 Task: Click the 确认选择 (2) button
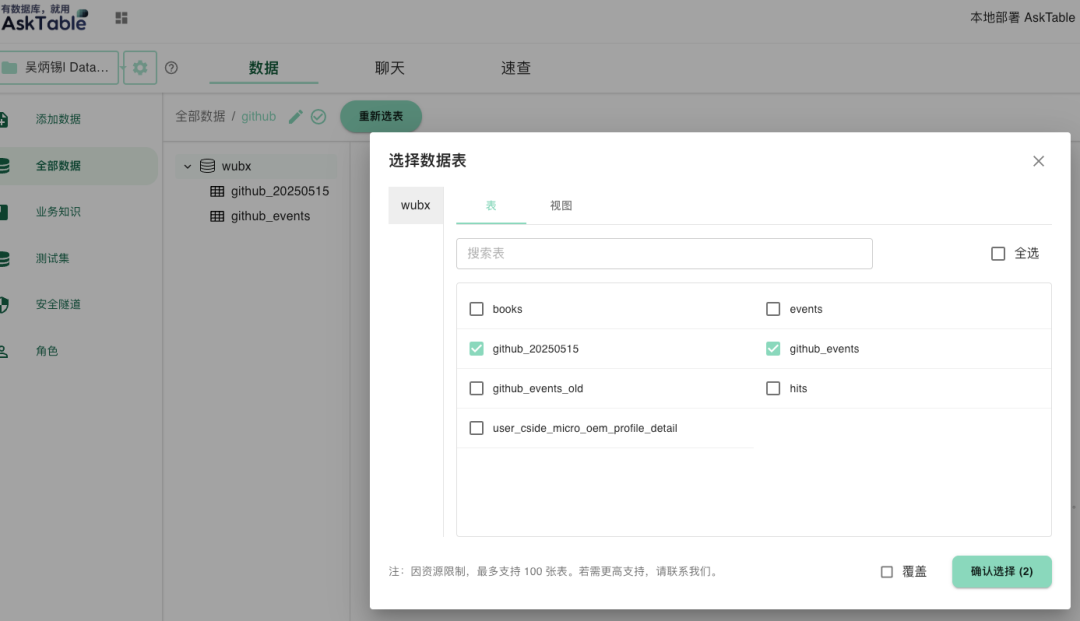point(1001,571)
